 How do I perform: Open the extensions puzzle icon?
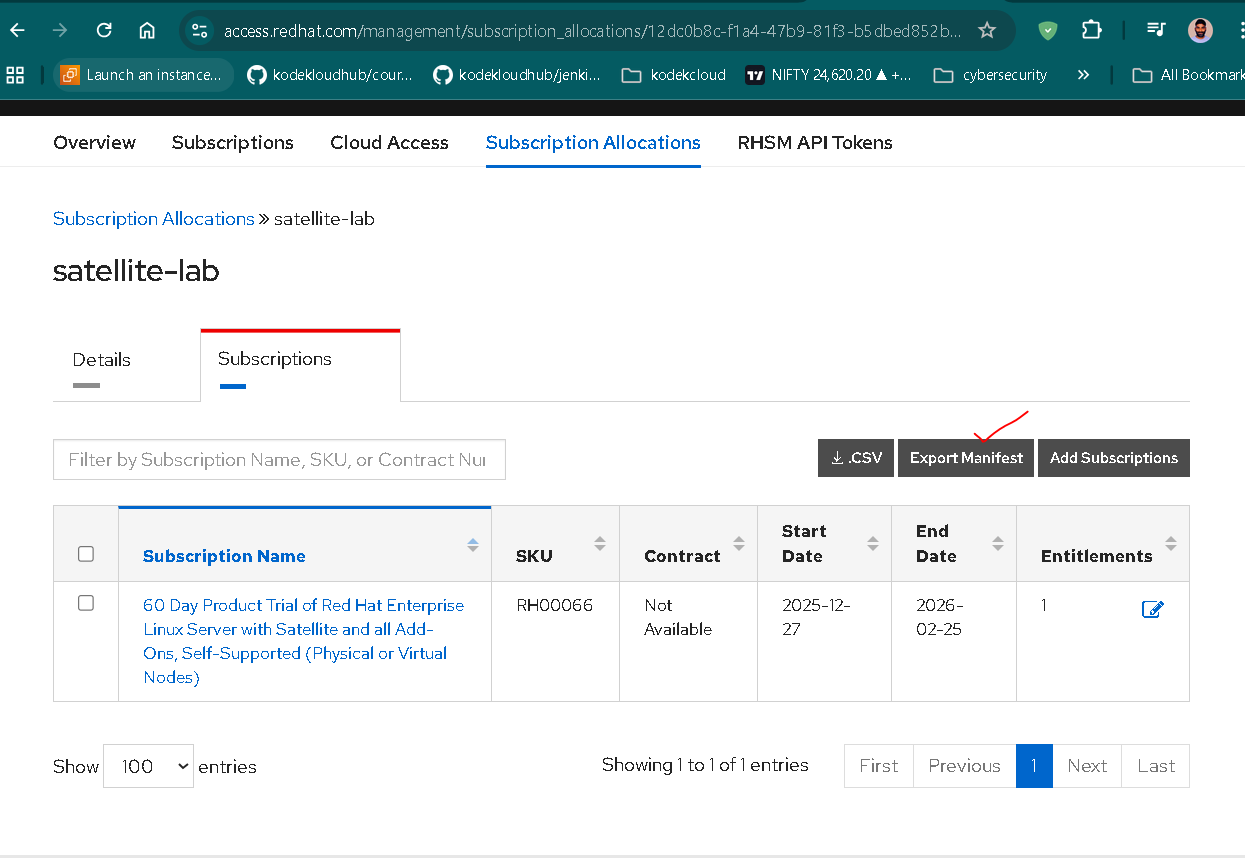coord(1092,30)
